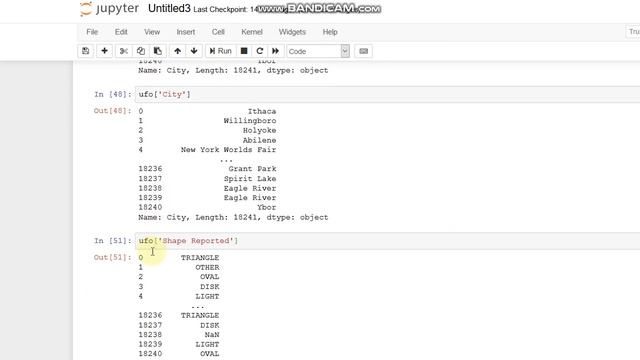Screen dimensions: 640x360
Task: Rename notebook by clicking Untitled3 title
Action: [169, 9]
